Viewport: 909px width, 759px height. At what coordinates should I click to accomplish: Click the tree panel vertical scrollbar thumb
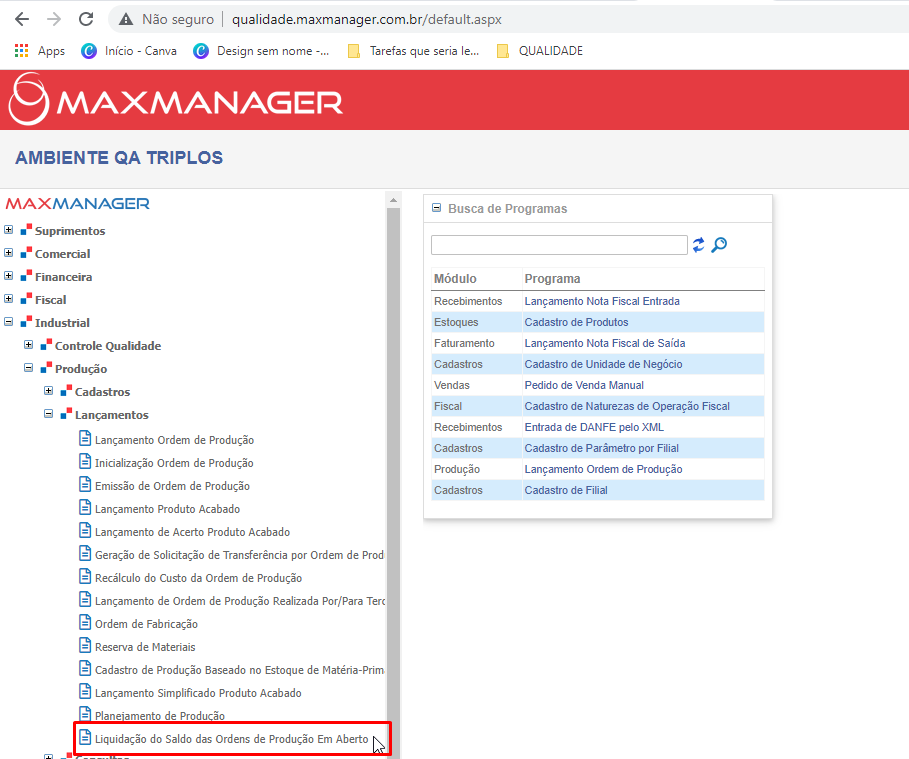click(x=394, y=483)
